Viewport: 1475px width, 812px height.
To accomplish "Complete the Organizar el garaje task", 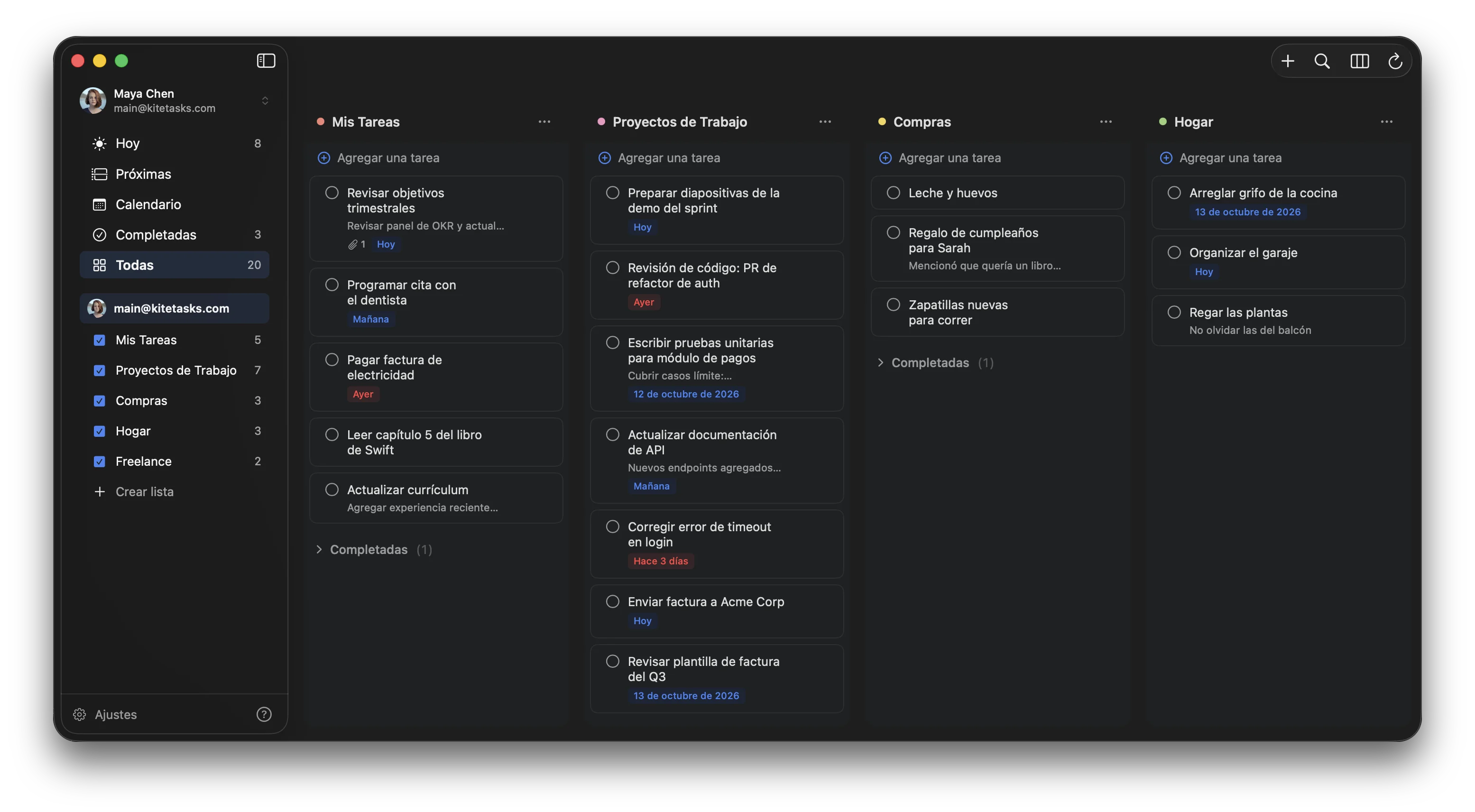I will click(x=1174, y=252).
